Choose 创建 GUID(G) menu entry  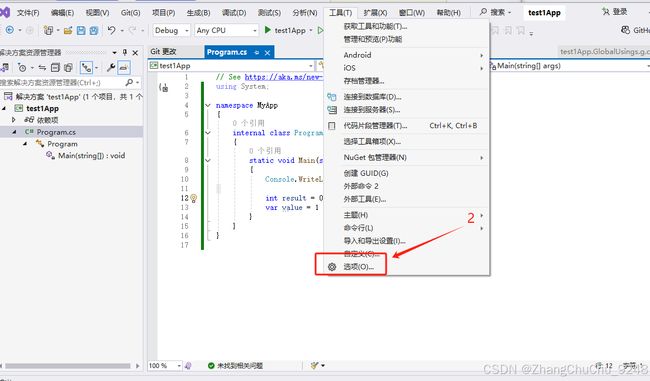point(366,173)
